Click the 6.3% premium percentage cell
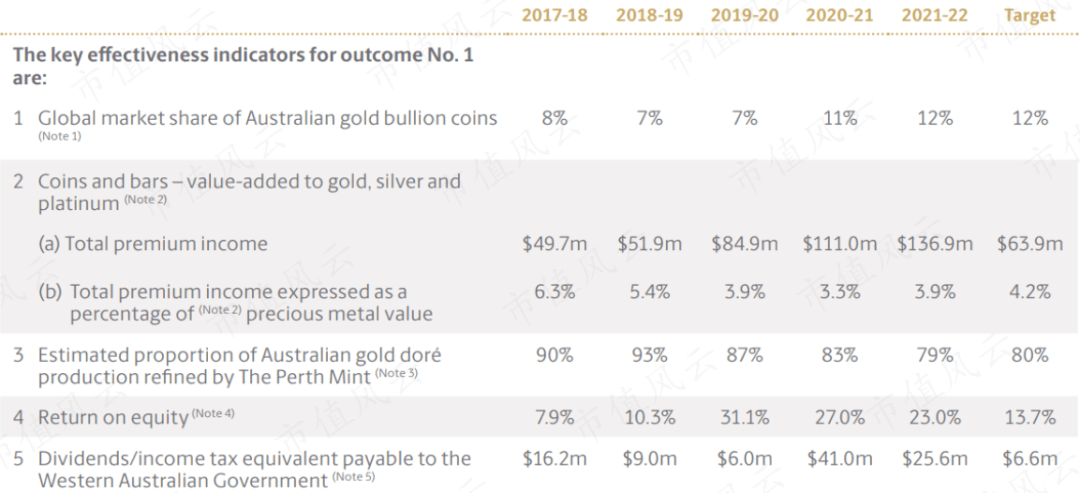Image resolution: width=1080 pixels, height=493 pixels. tap(554, 292)
